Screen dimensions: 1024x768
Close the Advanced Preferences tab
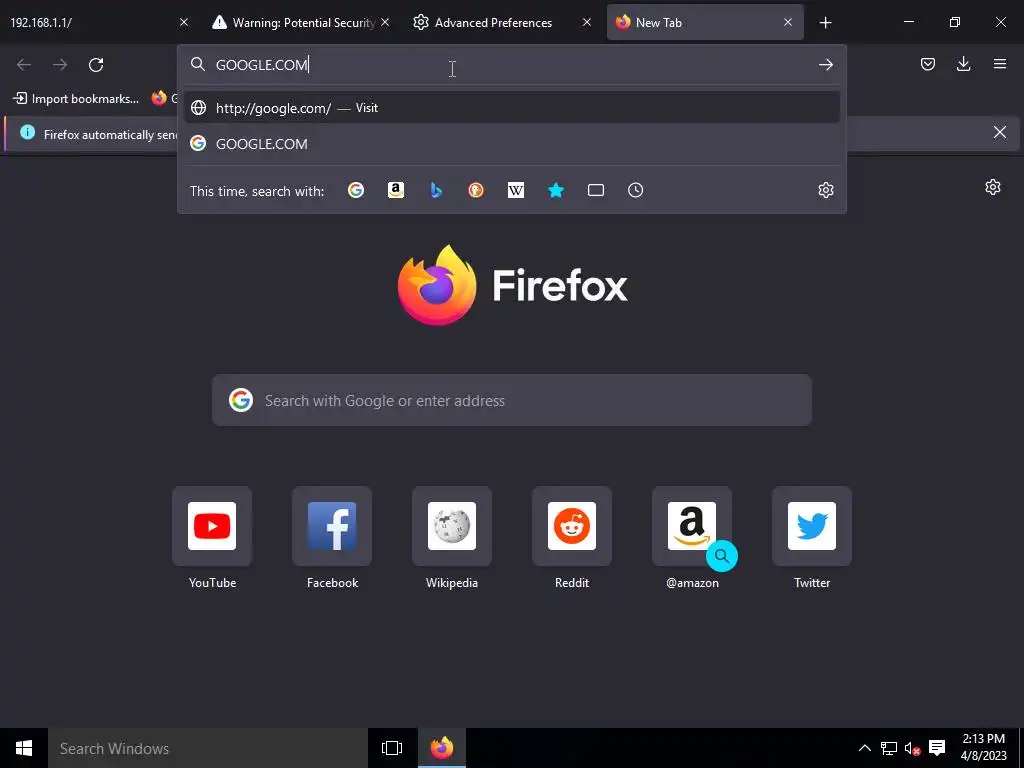[x=586, y=22]
